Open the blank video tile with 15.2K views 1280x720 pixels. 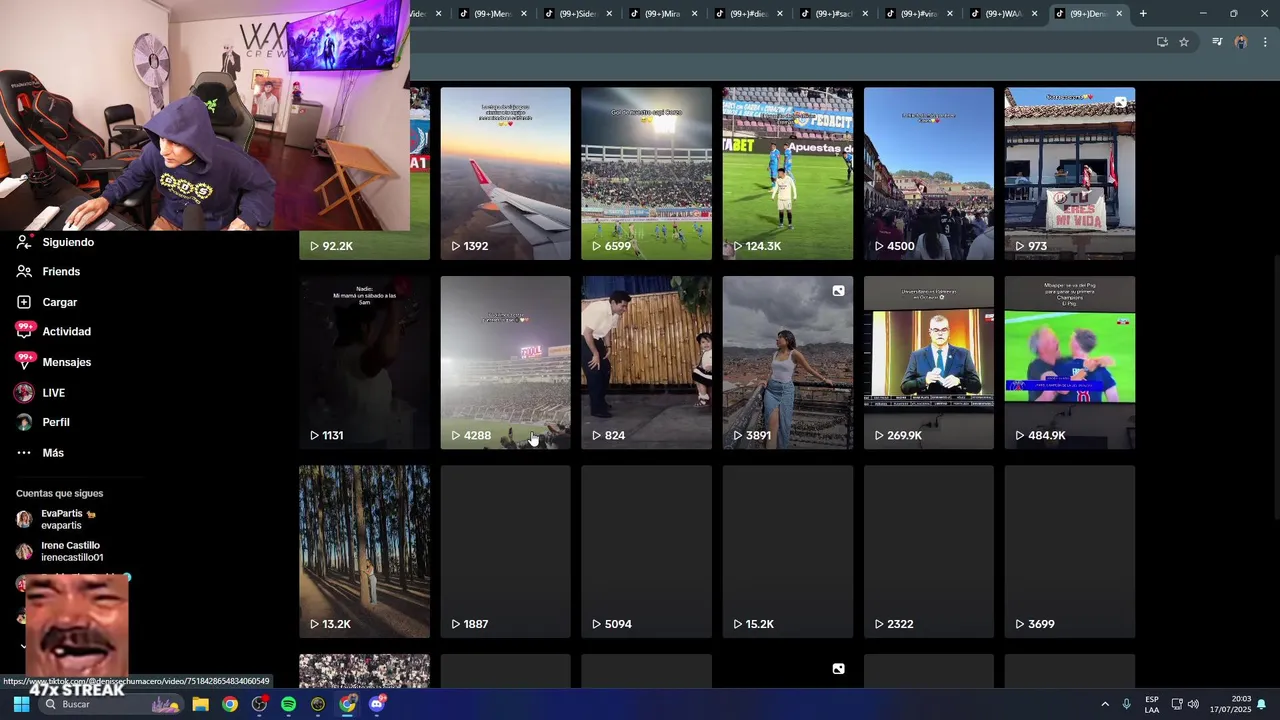pos(788,551)
